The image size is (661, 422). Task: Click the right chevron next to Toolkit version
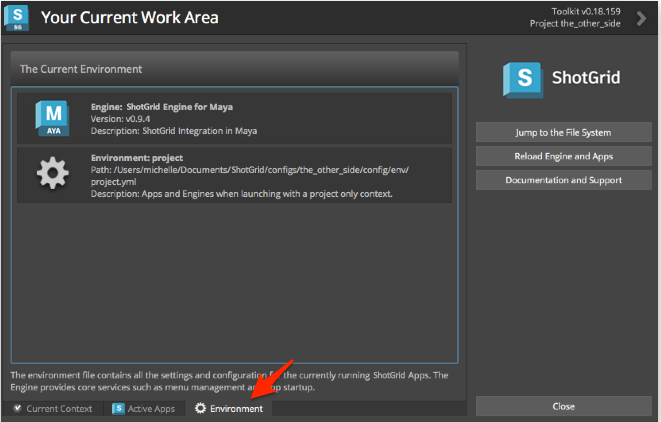(641, 18)
